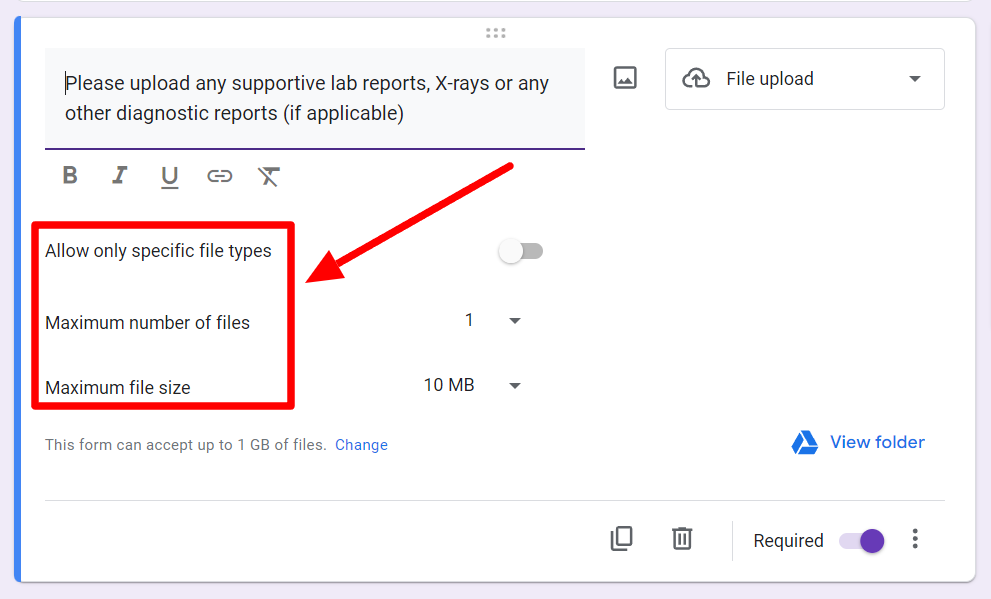Toggle Allow only specific file types
This screenshot has height=599, width=991.
(x=521, y=251)
